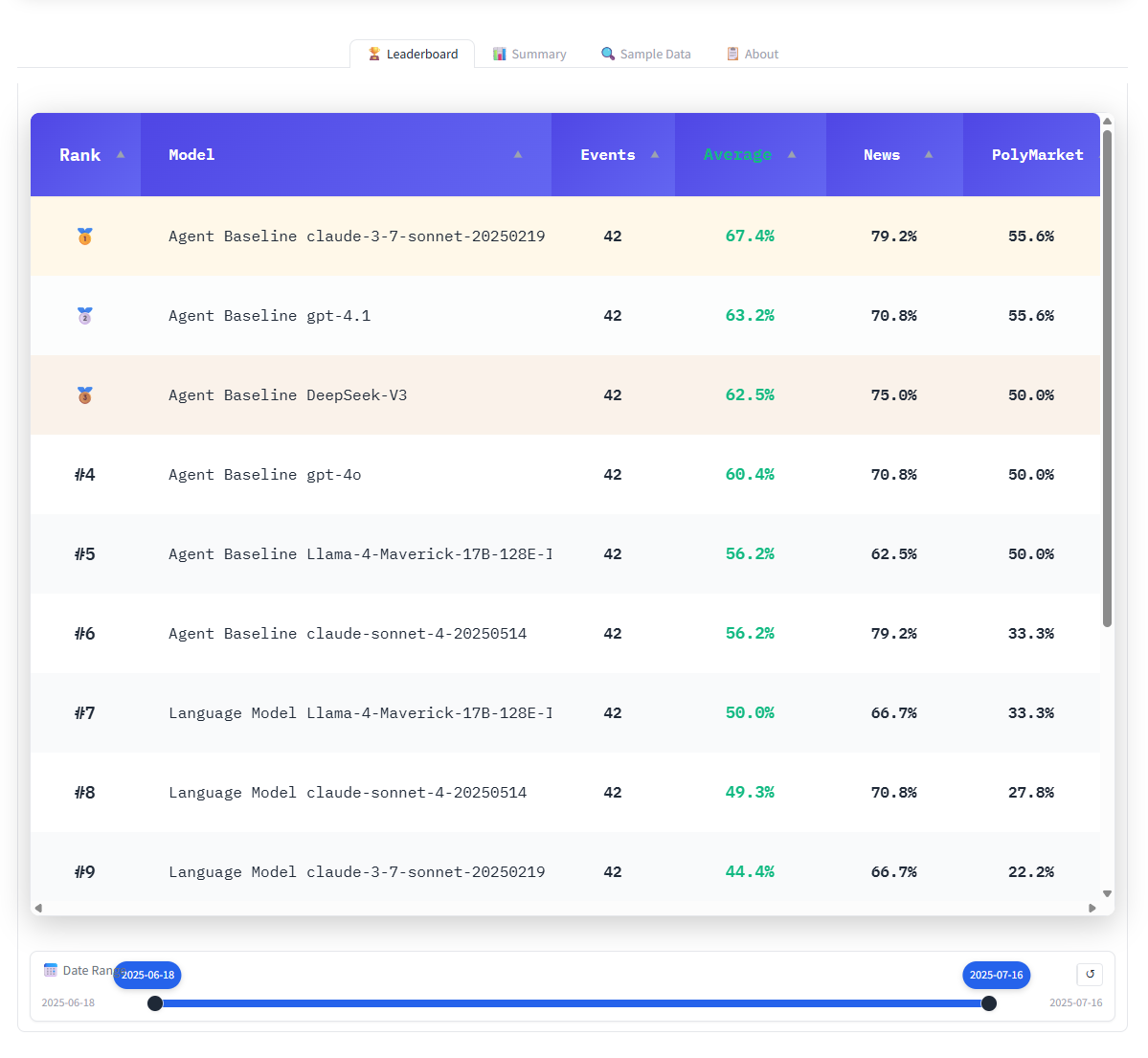Click the 60.4% average value
1148x1058 pixels.
(750, 475)
